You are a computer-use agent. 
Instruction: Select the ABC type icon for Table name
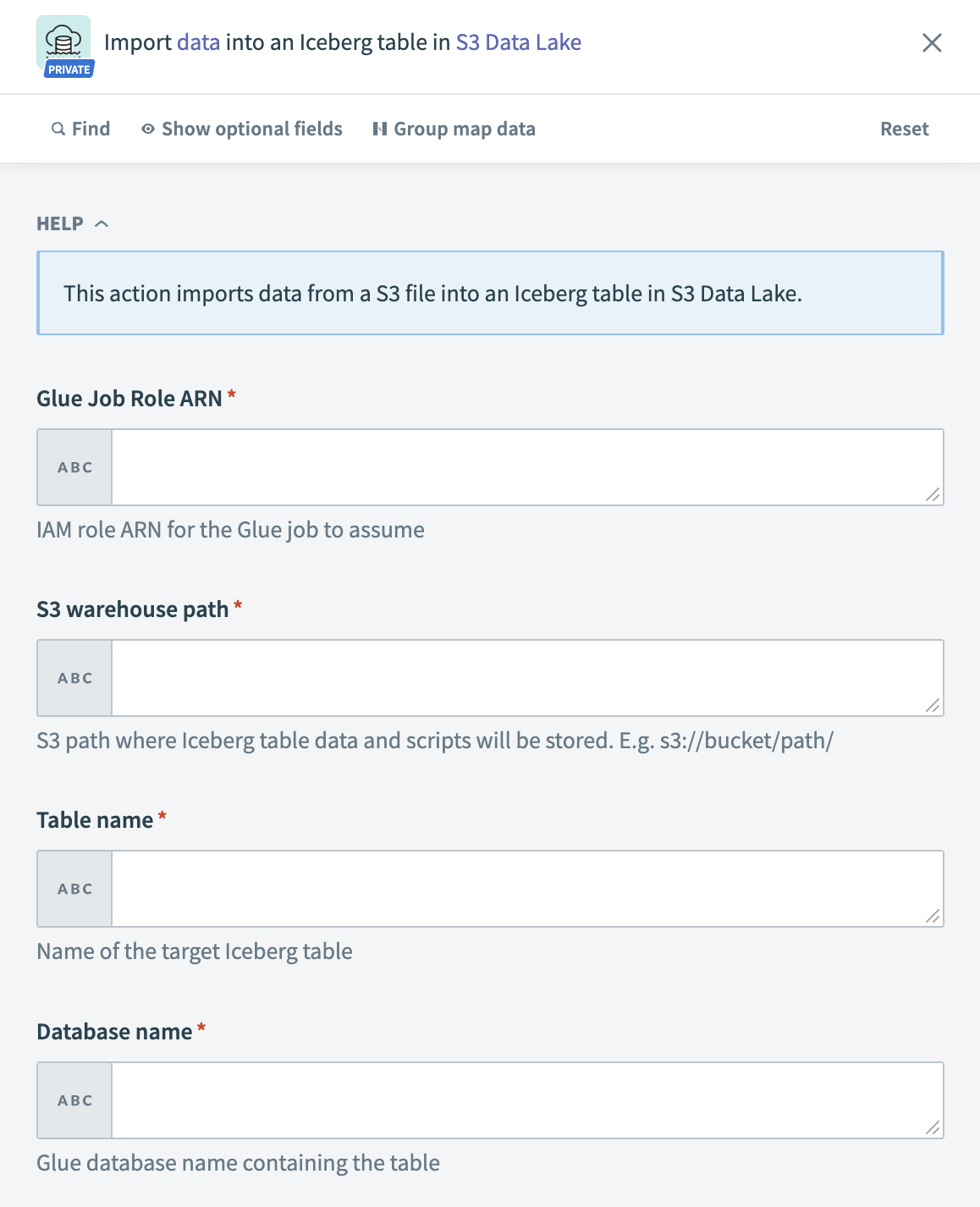coord(74,889)
